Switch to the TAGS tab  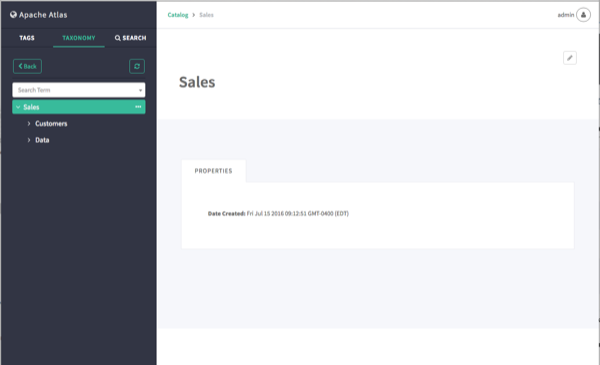[27, 38]
